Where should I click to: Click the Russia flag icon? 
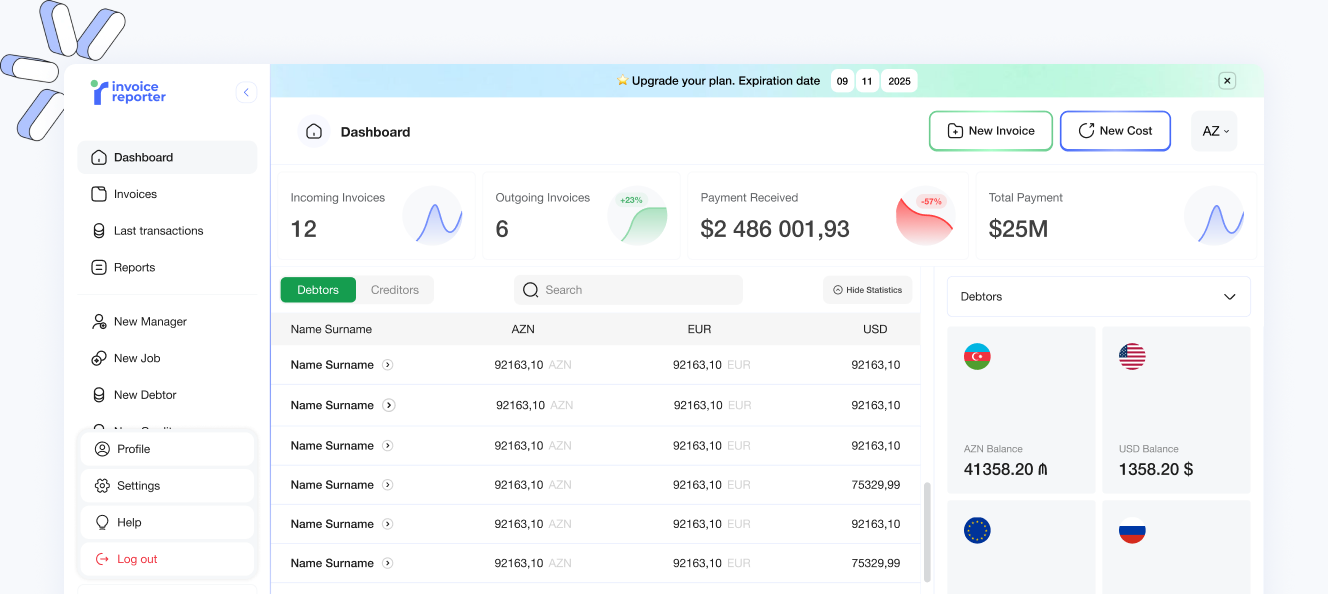(1132, 530)
